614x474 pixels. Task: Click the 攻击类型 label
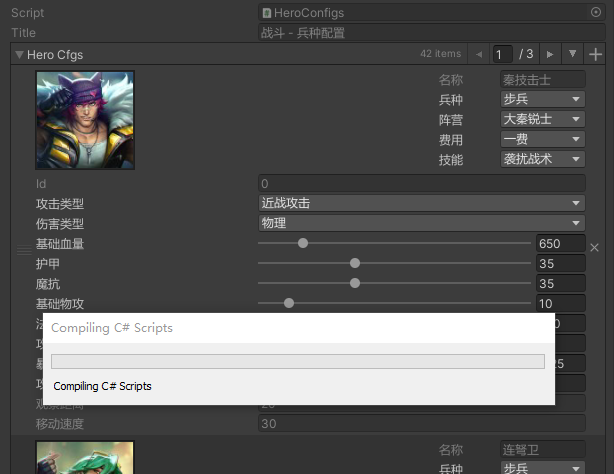coord(60,203)
